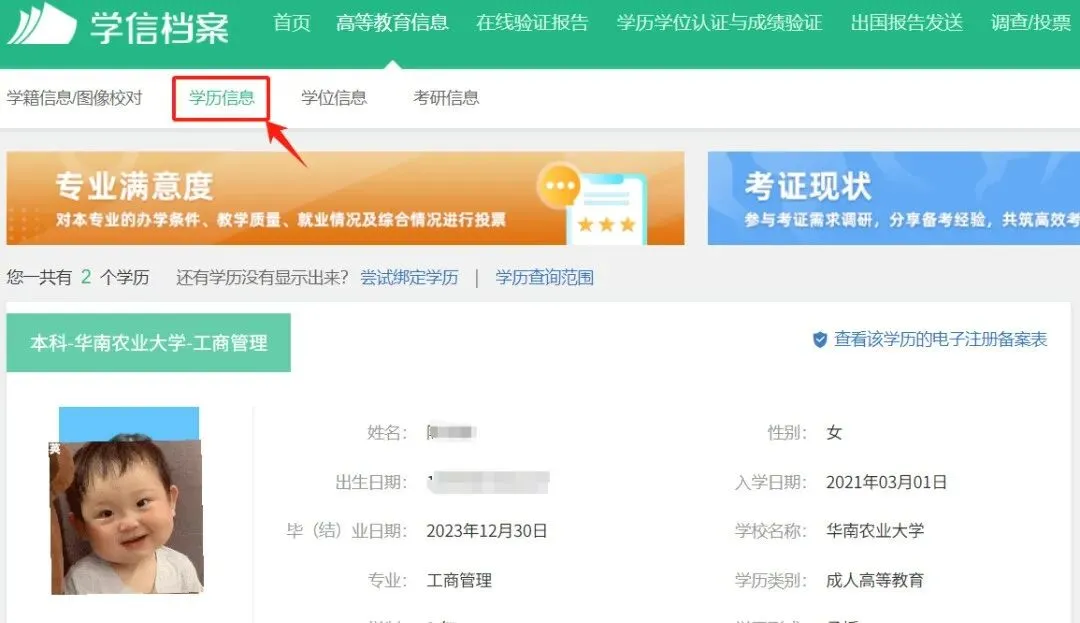Click the 学信档案 site title text
The width and height of the screenshot is (1080, 623).
(x=160, y=28)
